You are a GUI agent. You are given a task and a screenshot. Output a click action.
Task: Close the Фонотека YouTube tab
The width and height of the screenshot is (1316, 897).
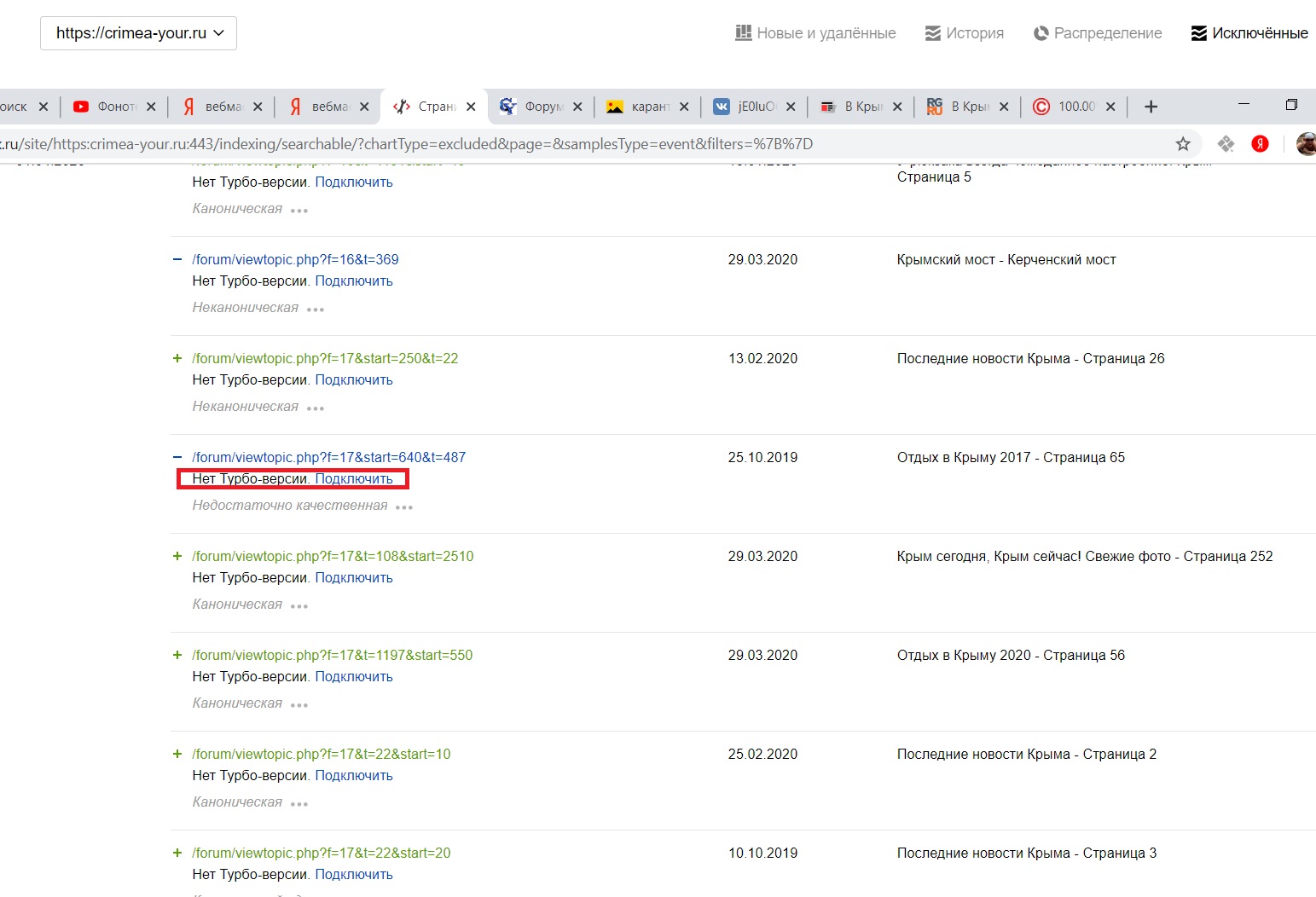[x=151, y=107]
